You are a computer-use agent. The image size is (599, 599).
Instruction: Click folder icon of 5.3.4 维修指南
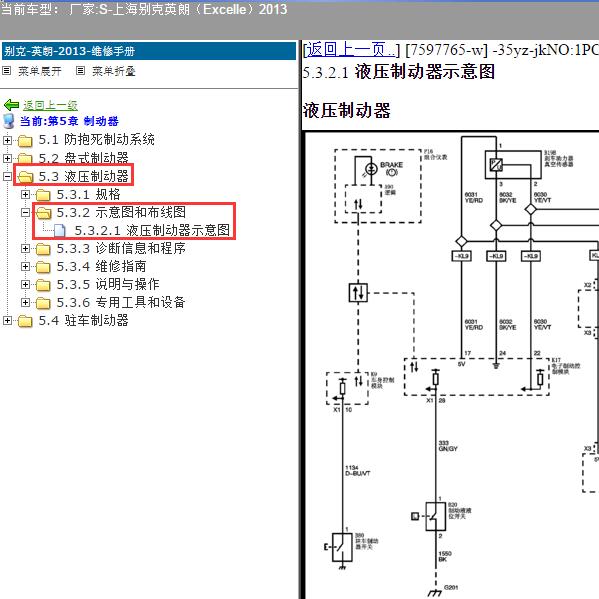pyautogui.click(x=43, y=267)
